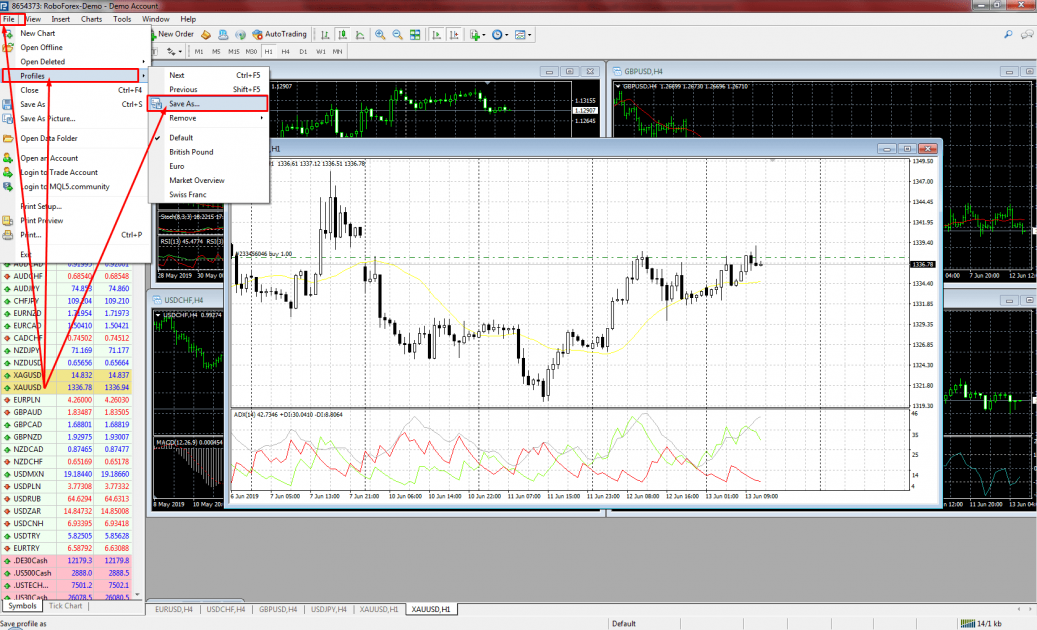Select the M5 timeframe

click(x=216, y=51)
